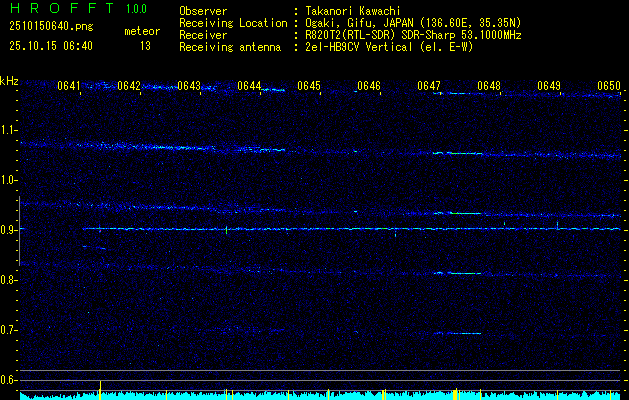Click the 0.9 frequency axis label

pyautogui.click(x=9, y=230)
